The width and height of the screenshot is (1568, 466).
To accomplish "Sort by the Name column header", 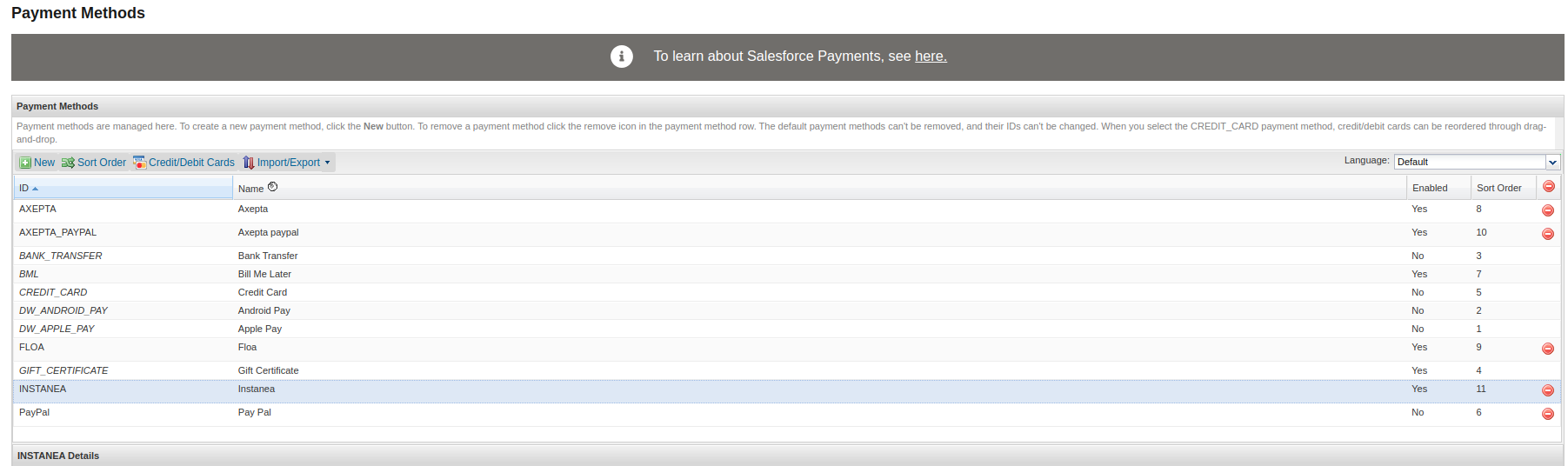I will click(250, 189).
